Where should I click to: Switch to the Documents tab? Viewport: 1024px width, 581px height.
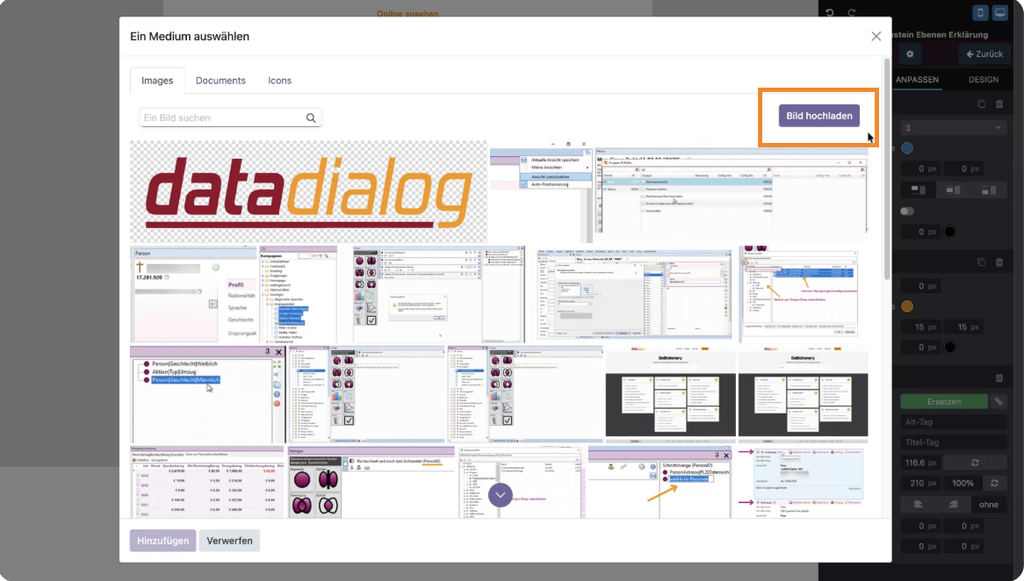pyautogui.click(x=221, y=80)
